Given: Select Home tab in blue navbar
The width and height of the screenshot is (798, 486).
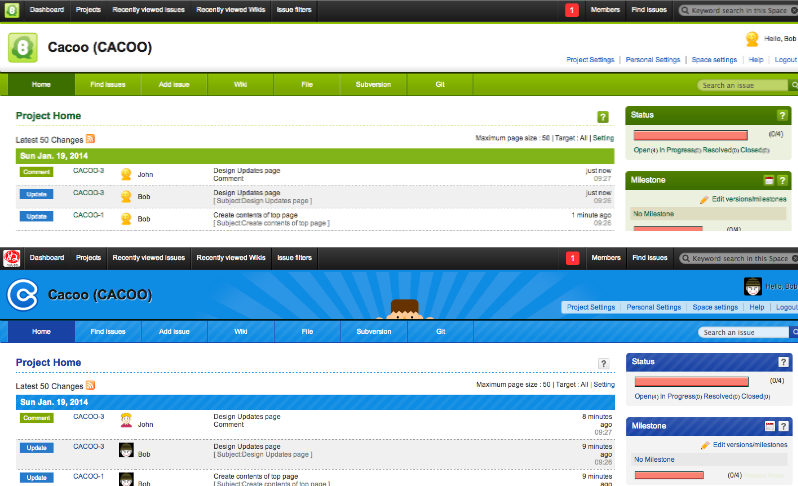Looking at the screenshot, I should (x=41, y=331).
